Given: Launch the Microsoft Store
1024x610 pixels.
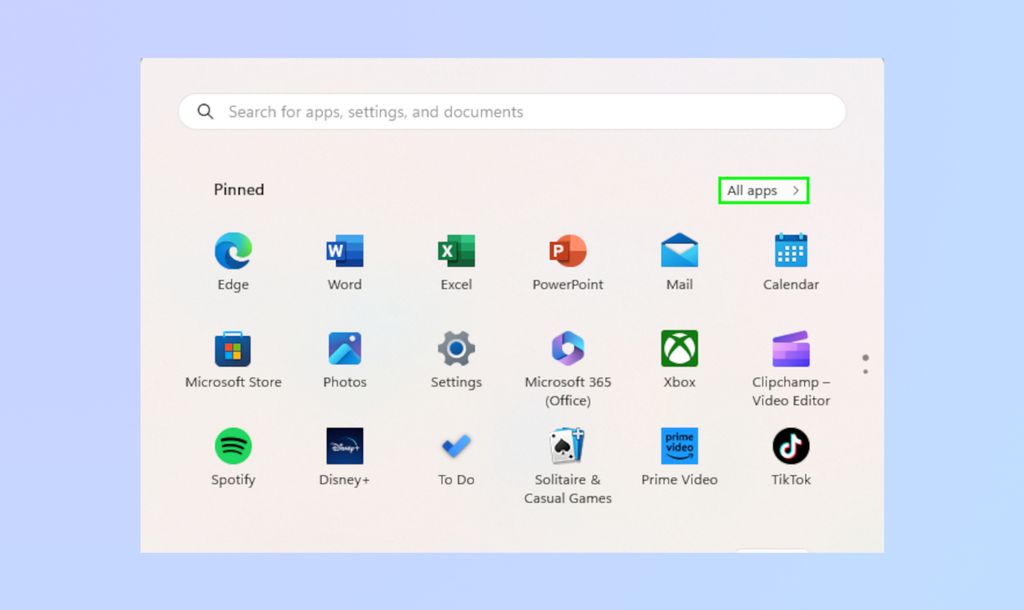Looking at the screenshot, I should (x=232, y=350).
